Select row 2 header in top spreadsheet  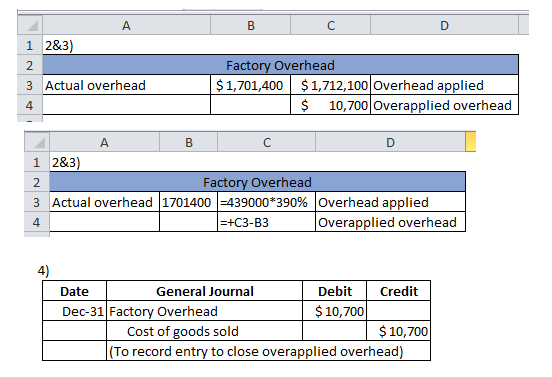tap(30, 65)
